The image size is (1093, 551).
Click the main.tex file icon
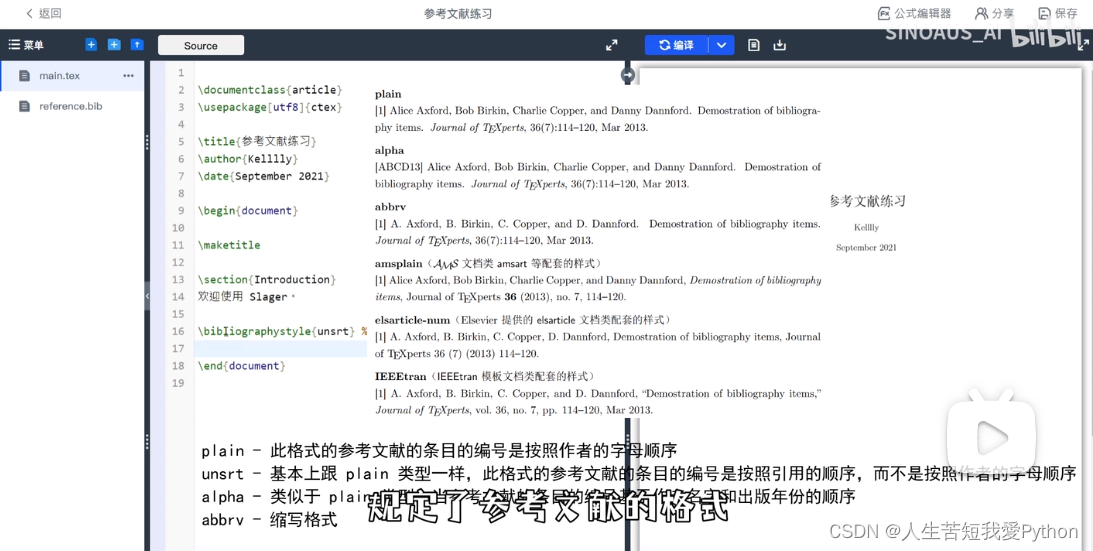pos(24,75)
